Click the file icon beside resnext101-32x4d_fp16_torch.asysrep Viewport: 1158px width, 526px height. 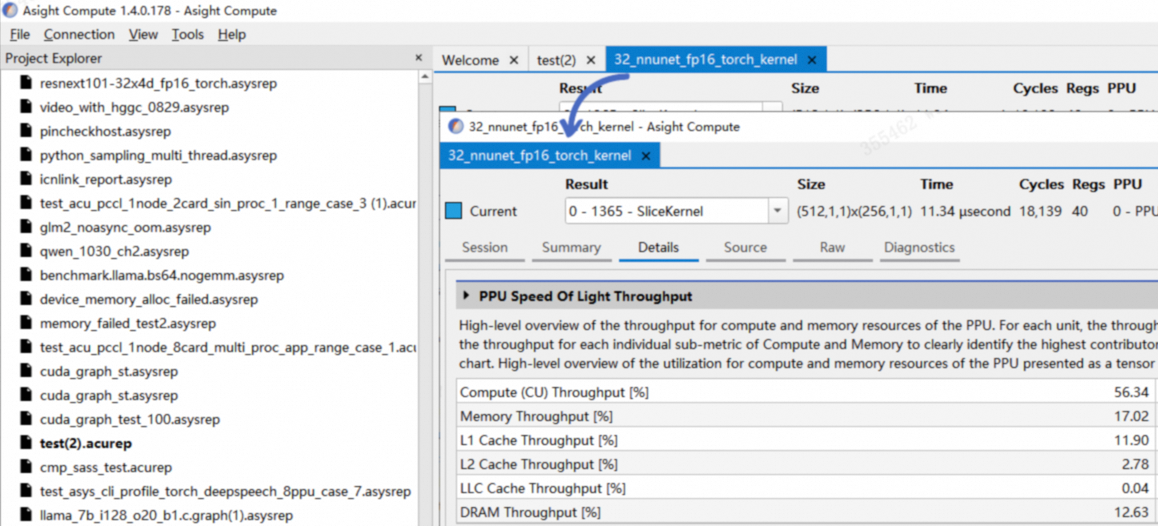tap(27, 83)
